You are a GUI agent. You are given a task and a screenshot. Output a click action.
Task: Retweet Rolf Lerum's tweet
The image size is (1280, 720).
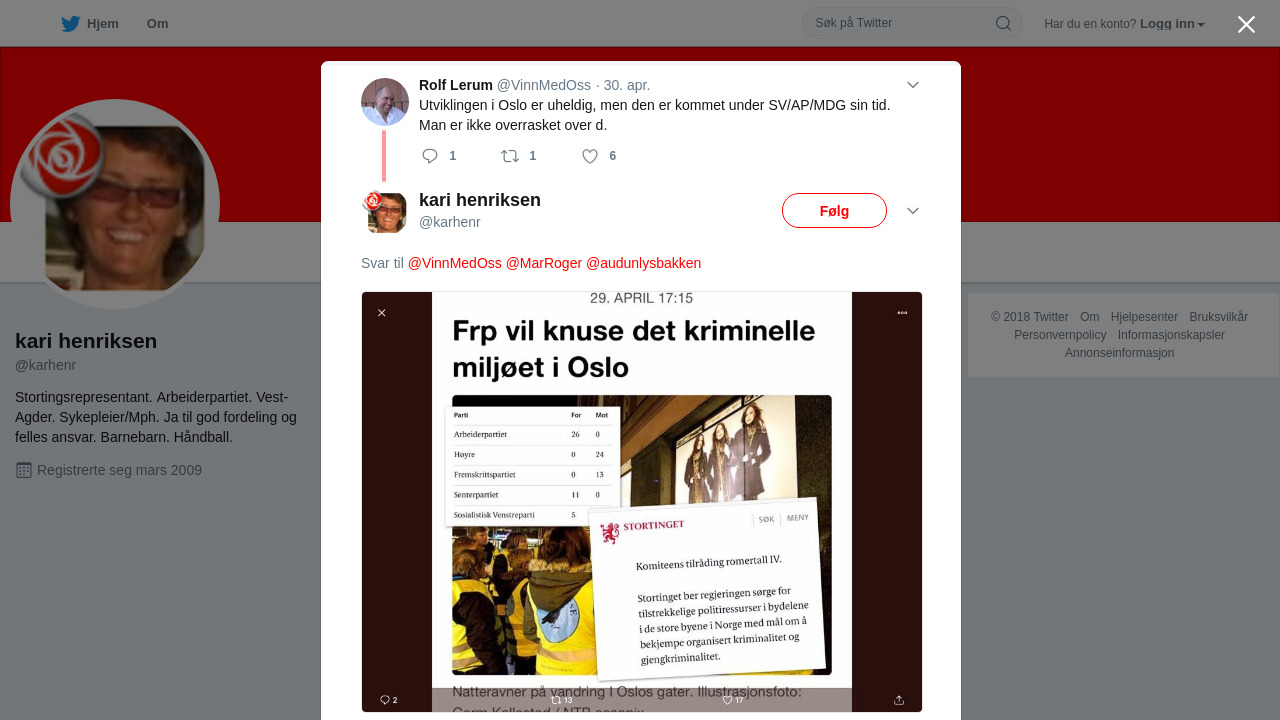pyautogui.click(x=510, y=156)
